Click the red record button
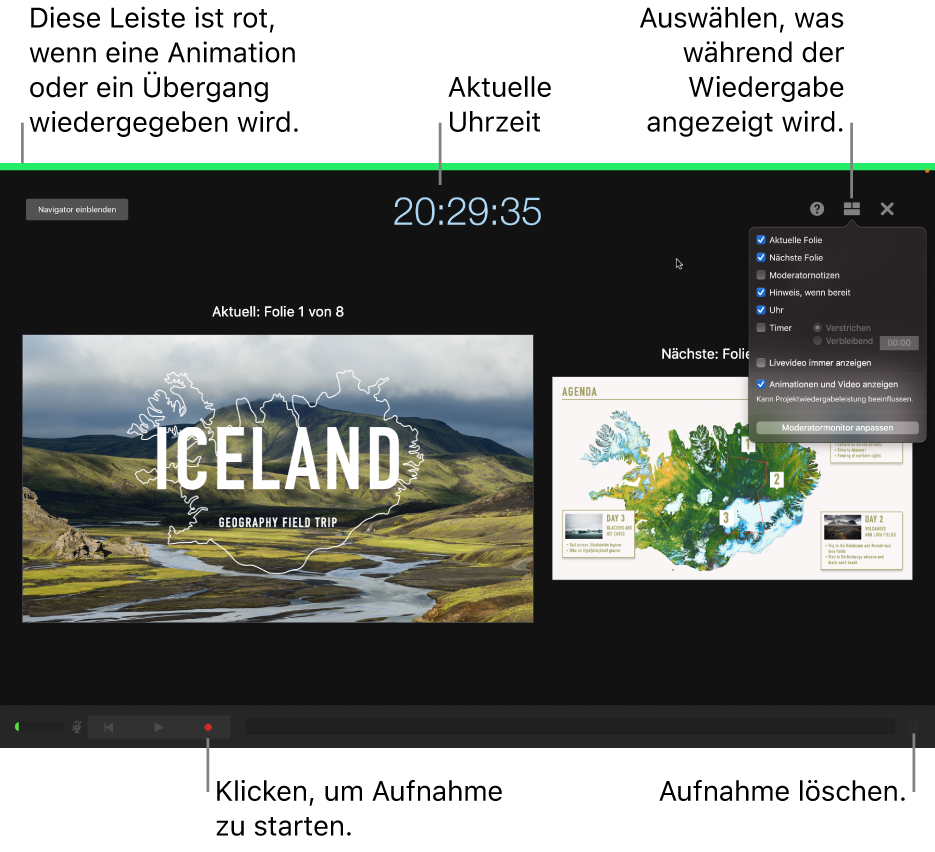The width and height of the screenshot is (935, 852). (x=208, y=727)
